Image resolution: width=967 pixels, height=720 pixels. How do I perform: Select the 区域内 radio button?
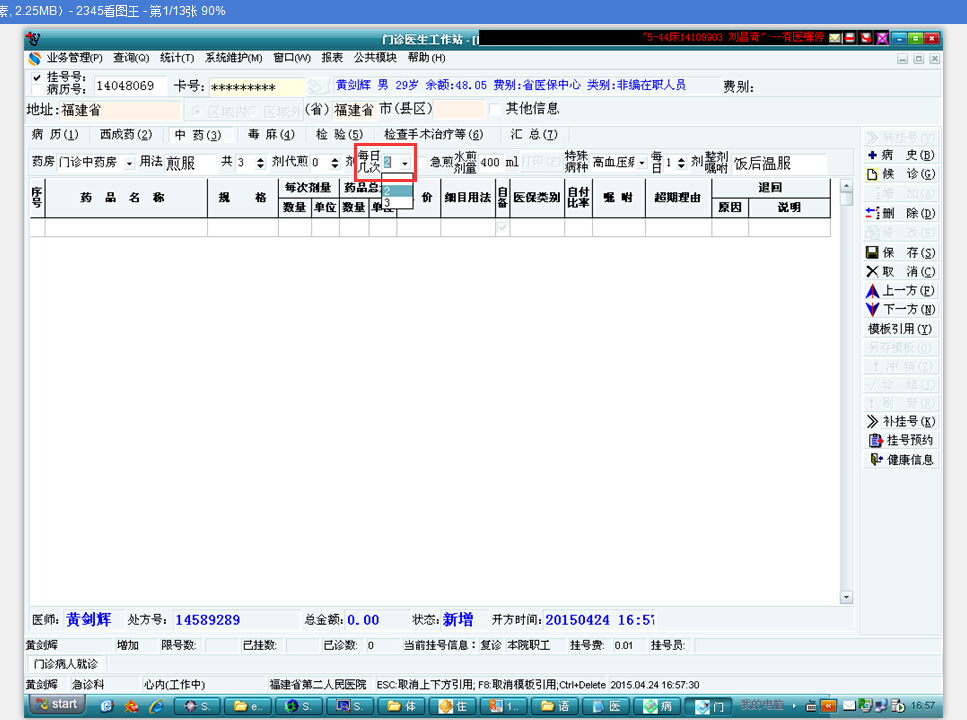coord(197,112)
